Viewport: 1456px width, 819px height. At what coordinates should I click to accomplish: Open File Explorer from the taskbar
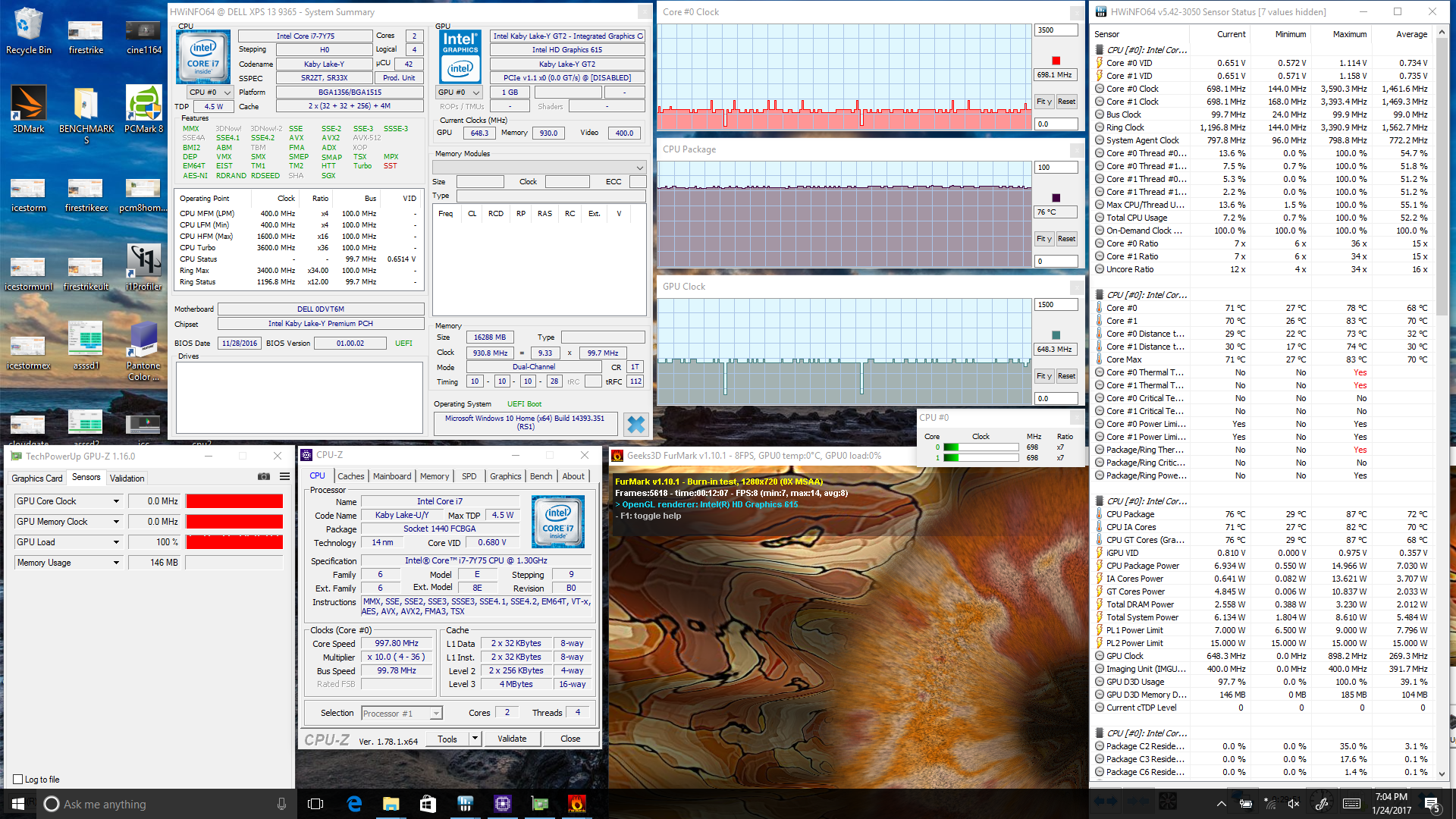[391, 804]
